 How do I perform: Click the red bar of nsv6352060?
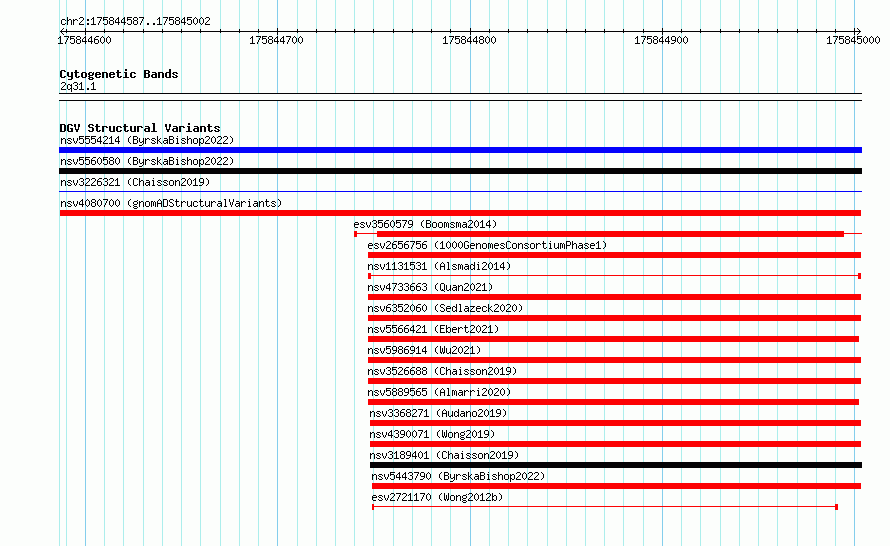pos(615,318)
